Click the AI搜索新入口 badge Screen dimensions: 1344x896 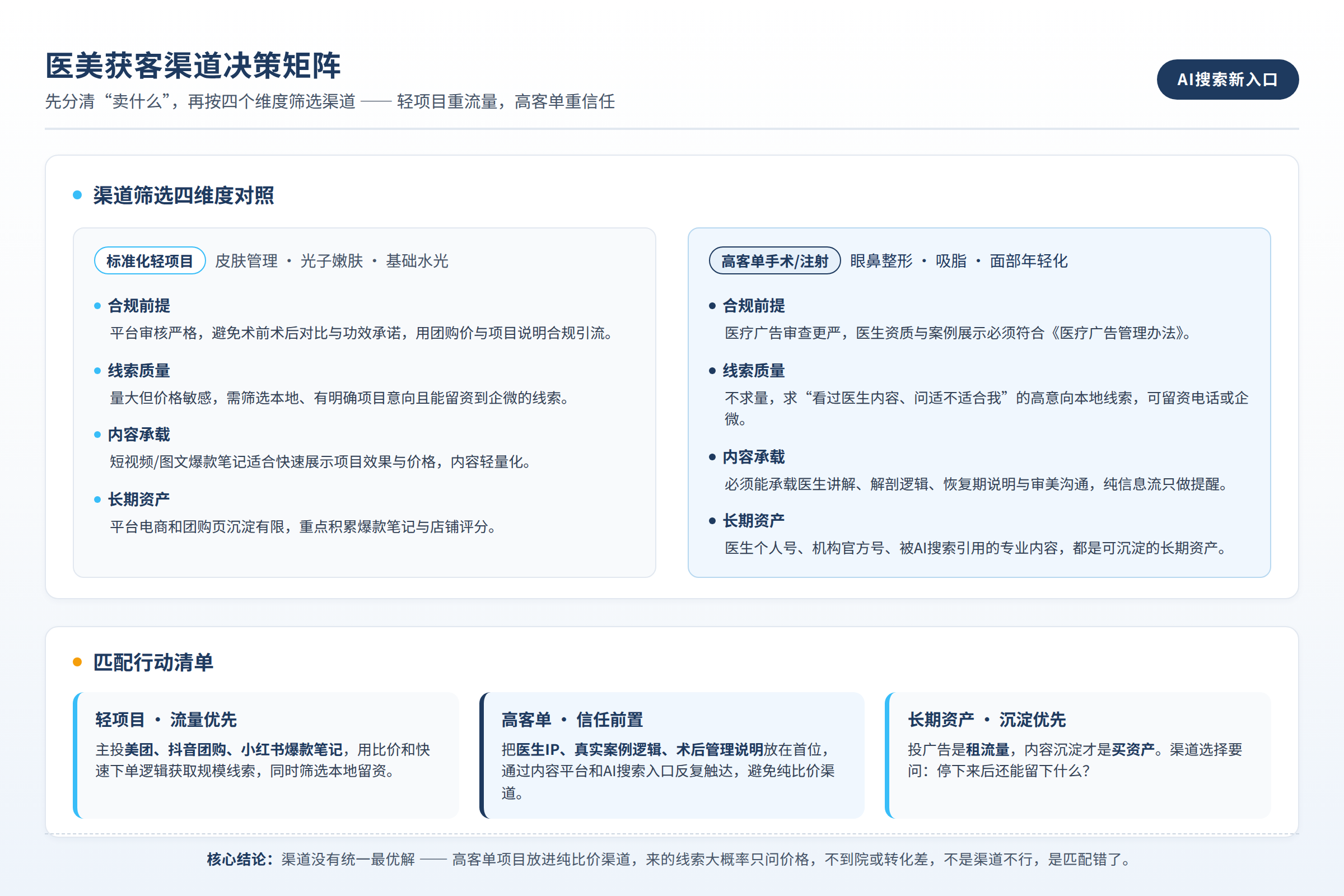point(1228,80)
